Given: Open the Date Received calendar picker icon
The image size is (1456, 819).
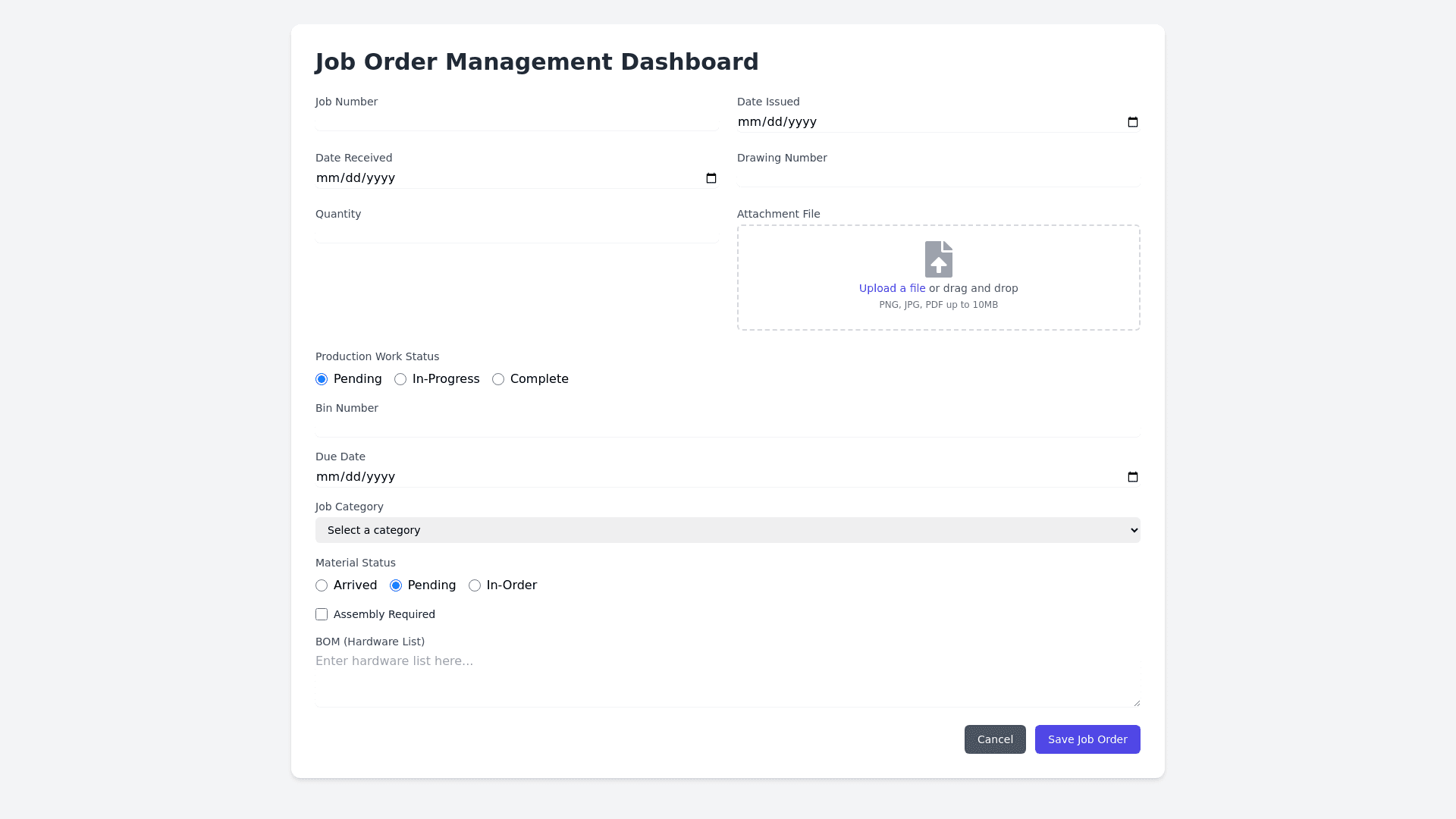Looking at the screenshot, I should tap(711, 178).
